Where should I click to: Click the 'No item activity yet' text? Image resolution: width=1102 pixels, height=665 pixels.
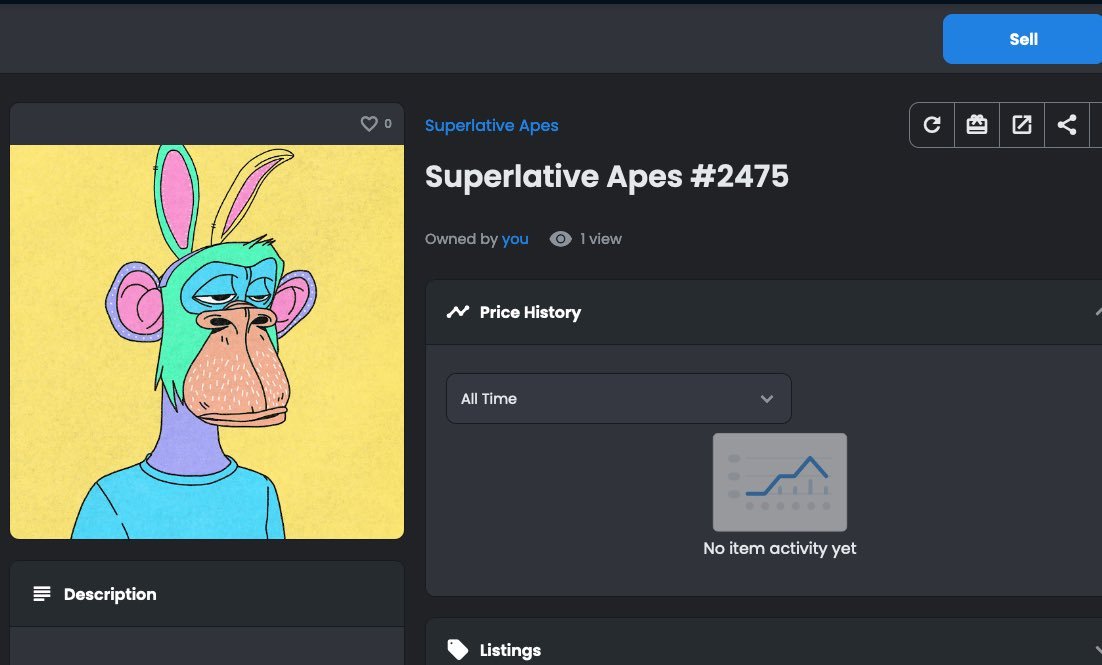point(779,548)
